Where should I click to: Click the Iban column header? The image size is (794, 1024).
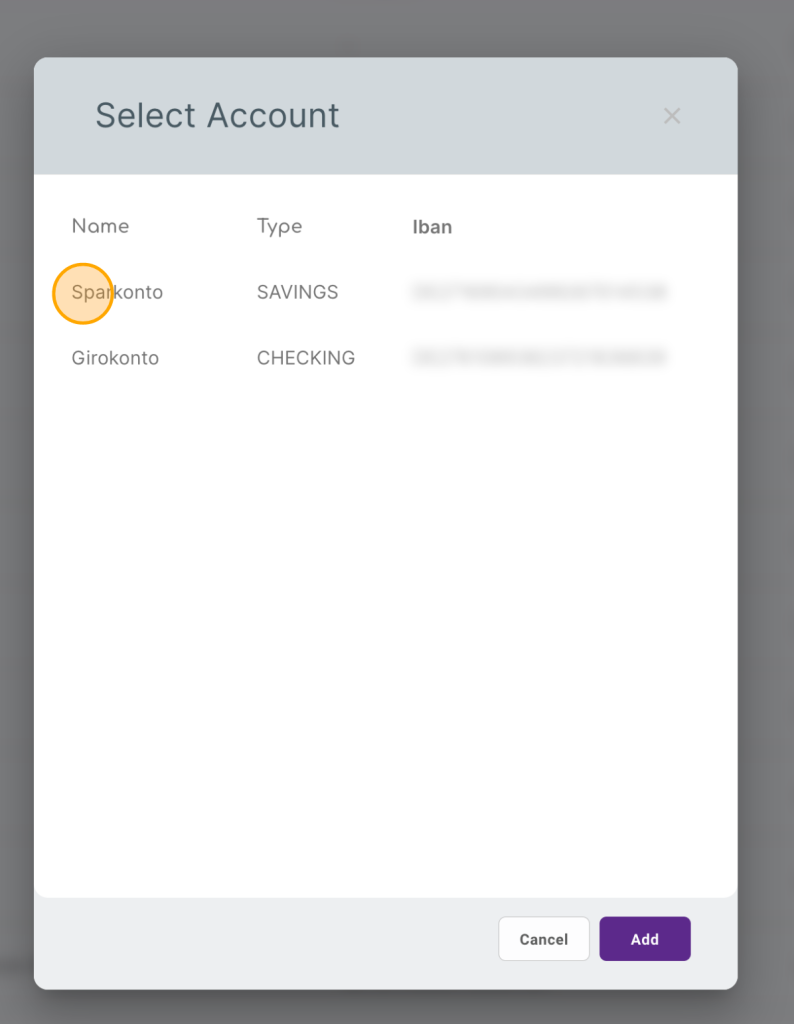pos(432,227)
